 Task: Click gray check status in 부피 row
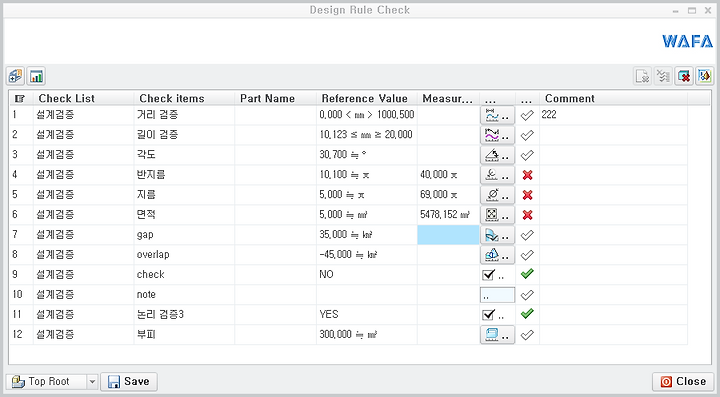[x=527, y=335]
